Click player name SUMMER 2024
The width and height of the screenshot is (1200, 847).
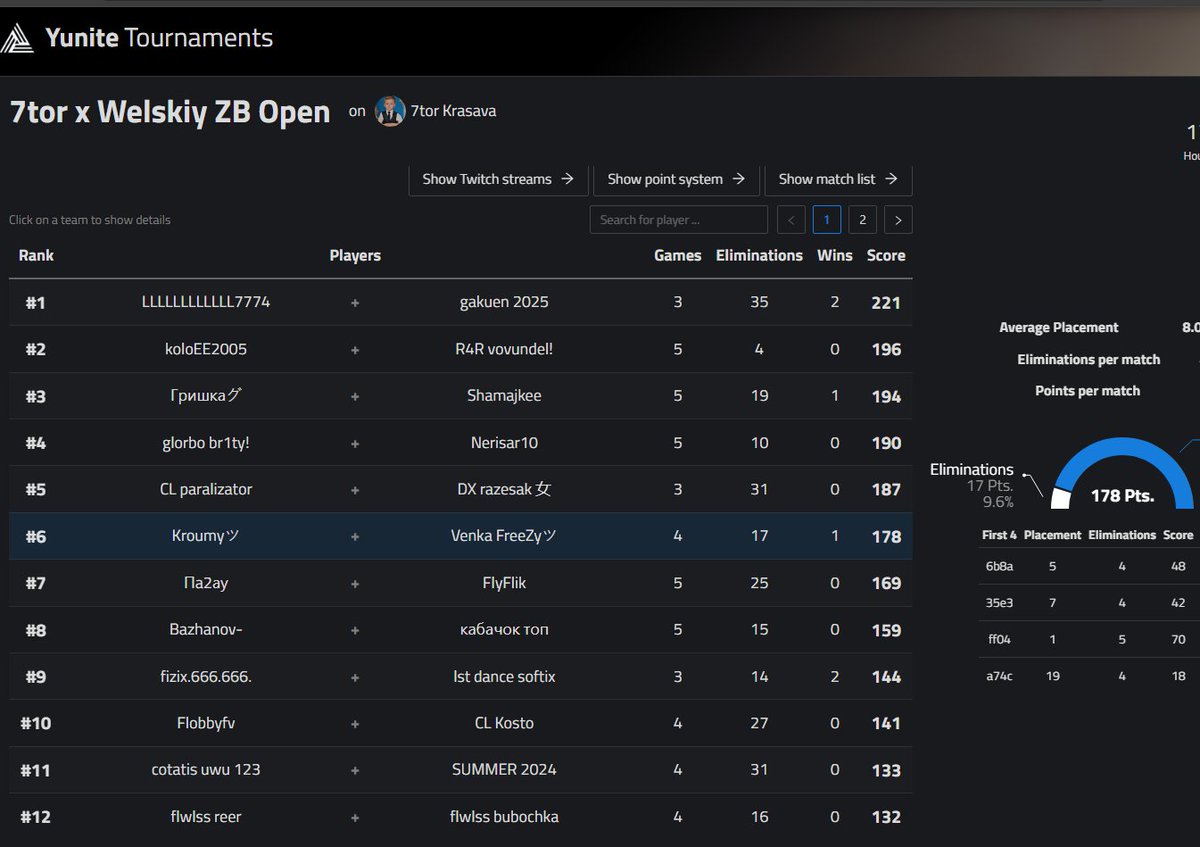click(504, 770)
